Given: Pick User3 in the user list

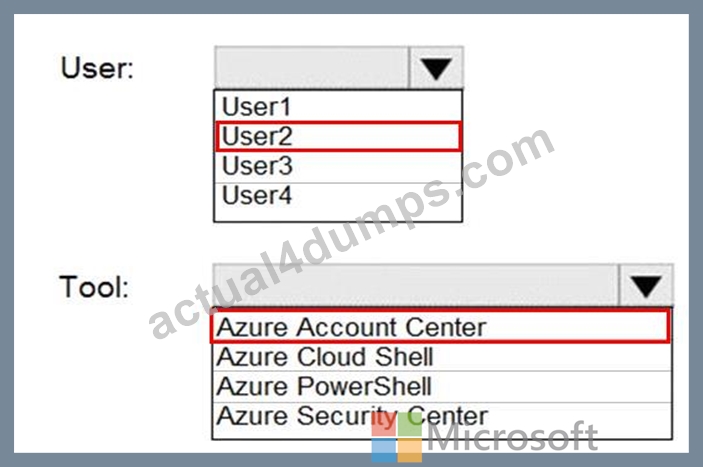Looking at the screenshot, I should click(338, 166).
